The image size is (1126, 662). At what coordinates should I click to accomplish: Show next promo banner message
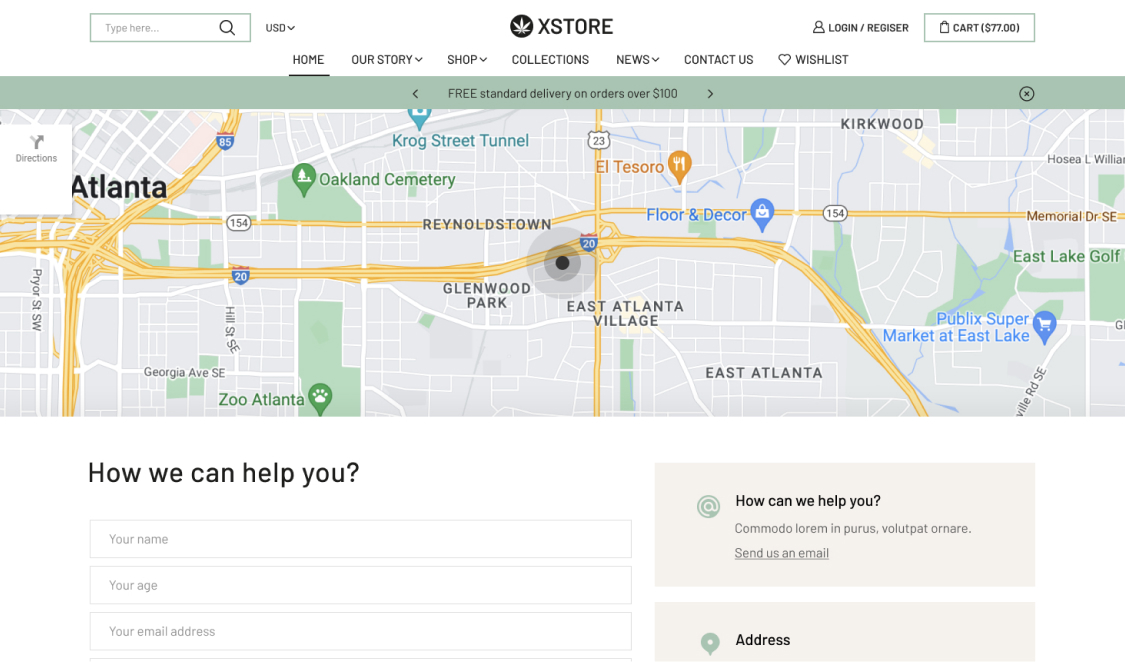[710, 94]
